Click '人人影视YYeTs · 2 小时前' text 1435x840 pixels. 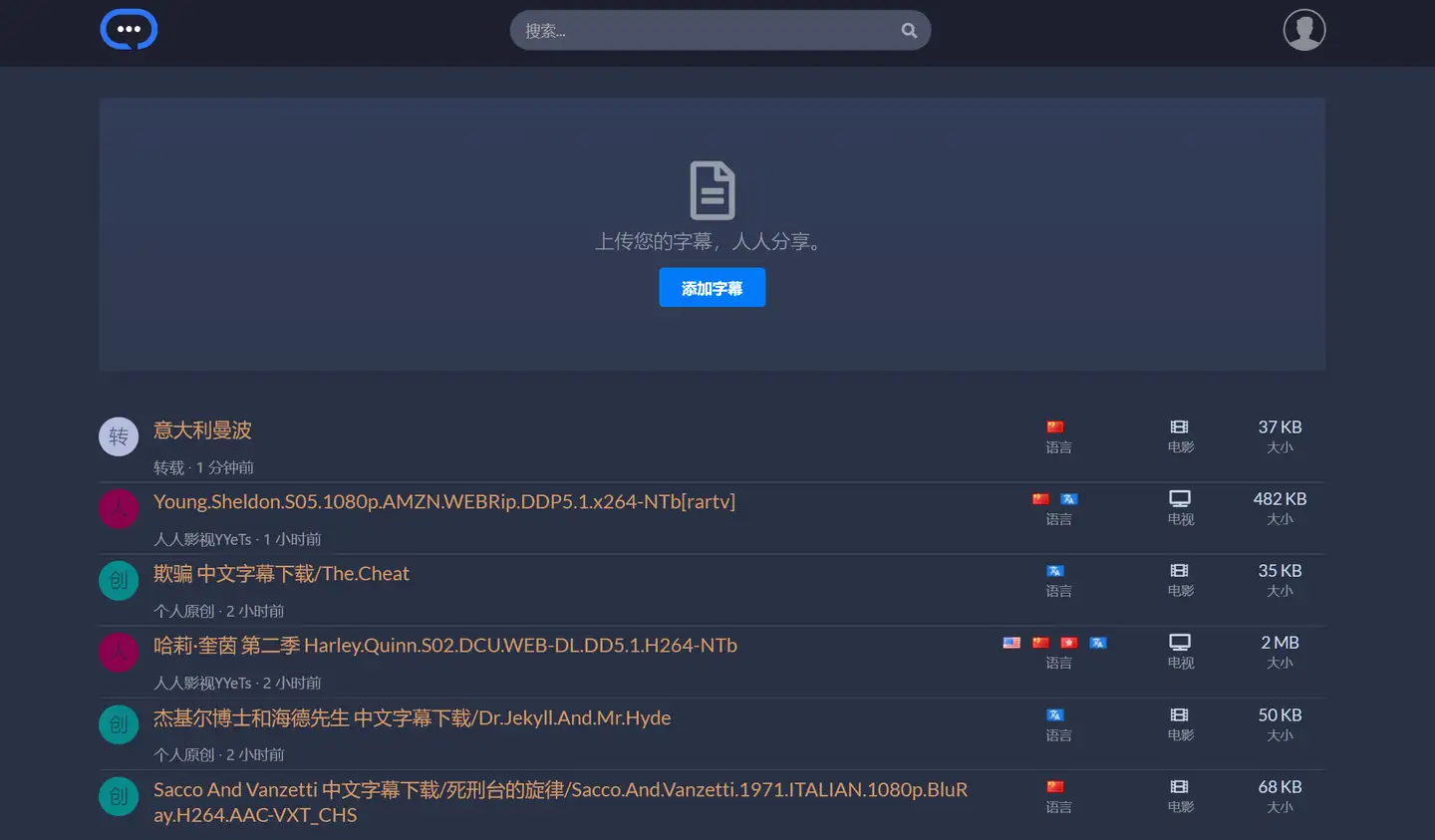coord(237,683)
